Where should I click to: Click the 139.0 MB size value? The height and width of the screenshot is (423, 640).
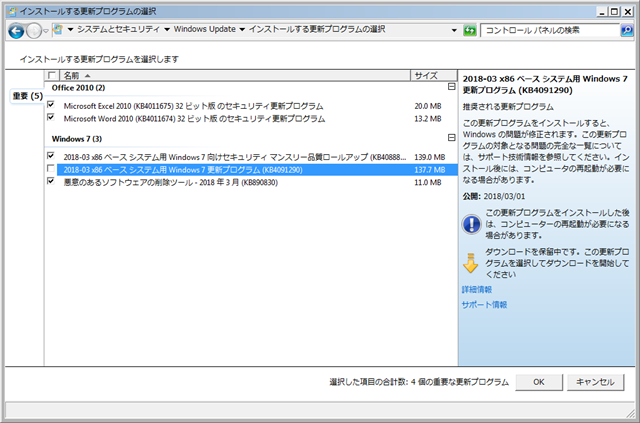coord(430,157)
